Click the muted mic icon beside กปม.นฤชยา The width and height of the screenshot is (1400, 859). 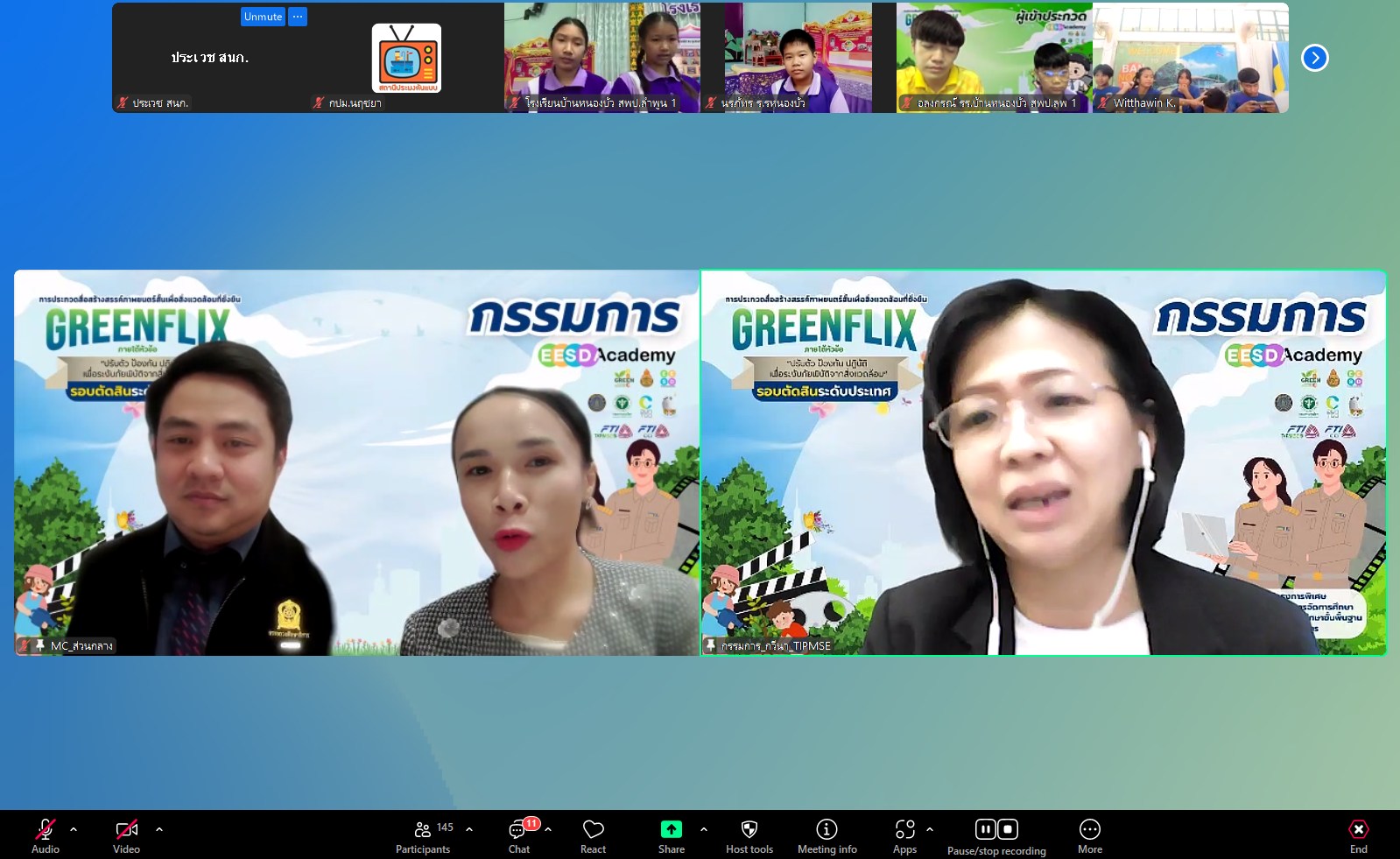click(x=319, y=102)
